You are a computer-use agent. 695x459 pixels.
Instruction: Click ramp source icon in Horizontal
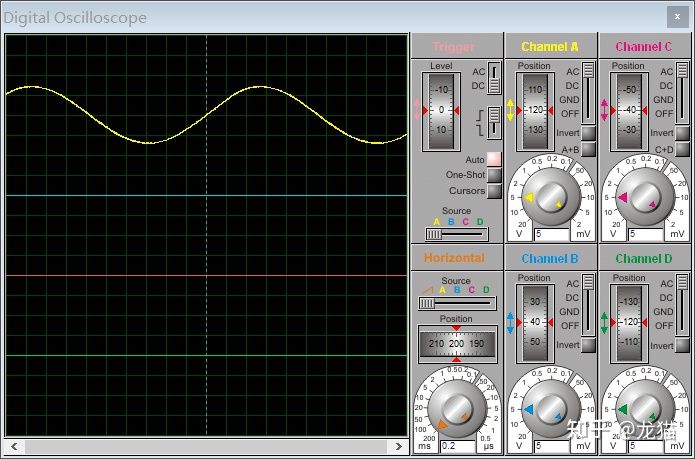pos(428,290)
